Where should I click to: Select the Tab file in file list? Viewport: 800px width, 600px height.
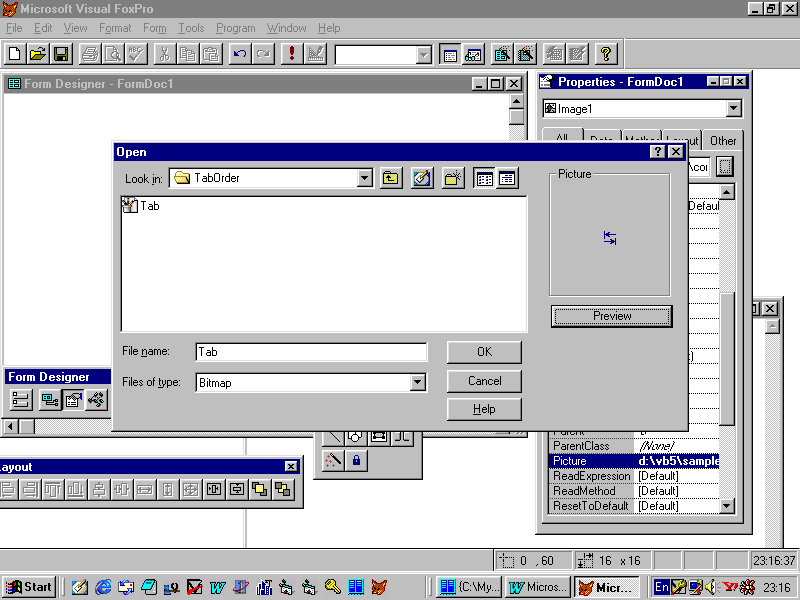tap(141, 206)
